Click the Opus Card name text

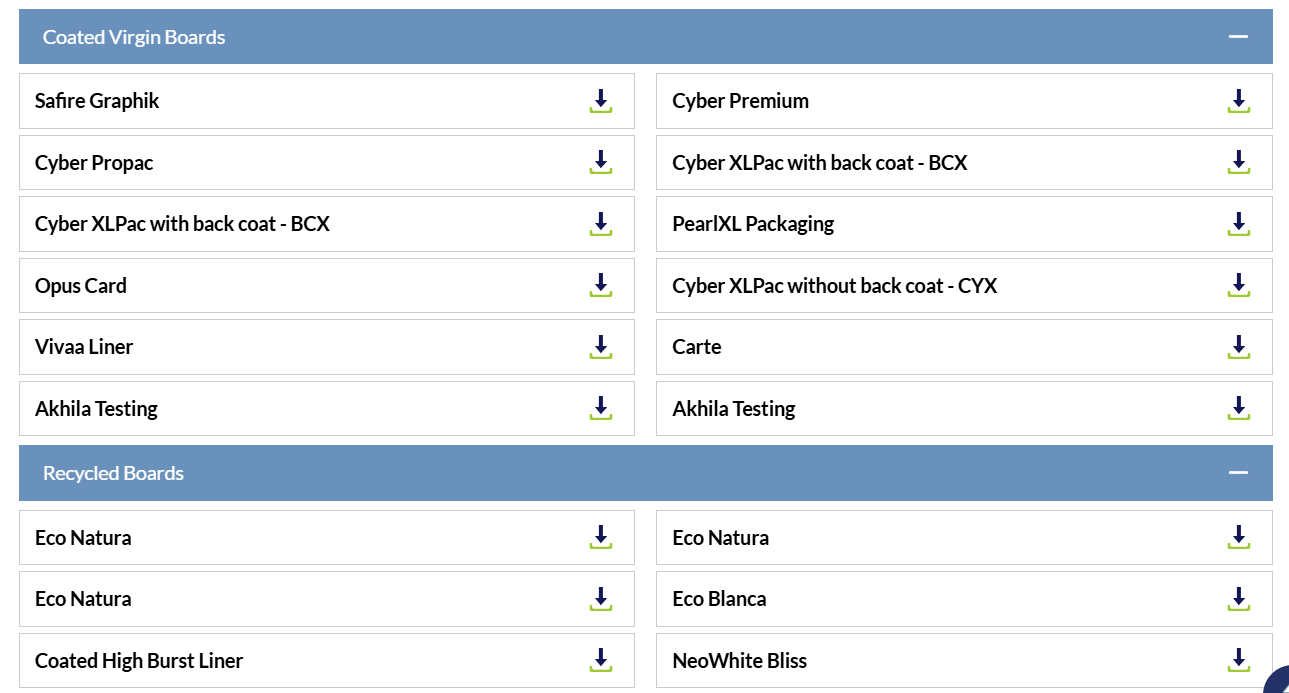pos(81,286)
